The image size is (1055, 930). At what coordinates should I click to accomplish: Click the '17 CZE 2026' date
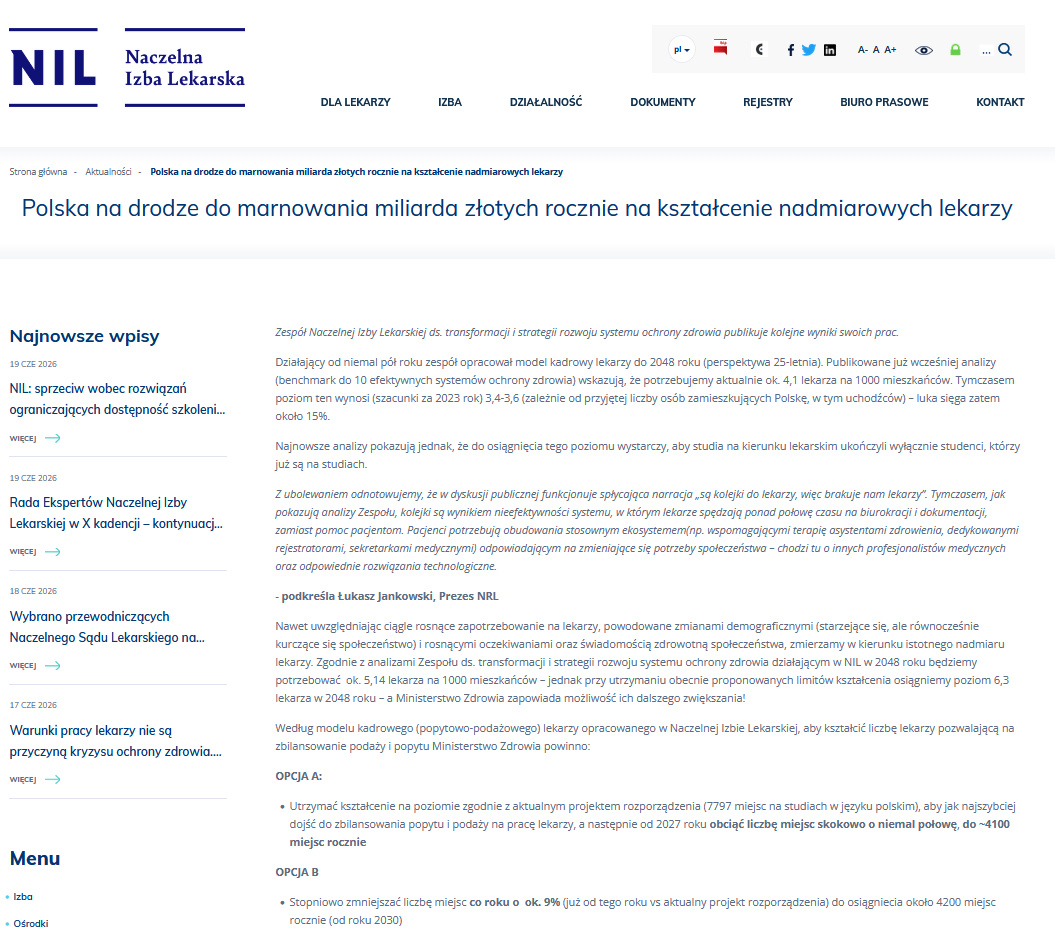tap(33, 705)
